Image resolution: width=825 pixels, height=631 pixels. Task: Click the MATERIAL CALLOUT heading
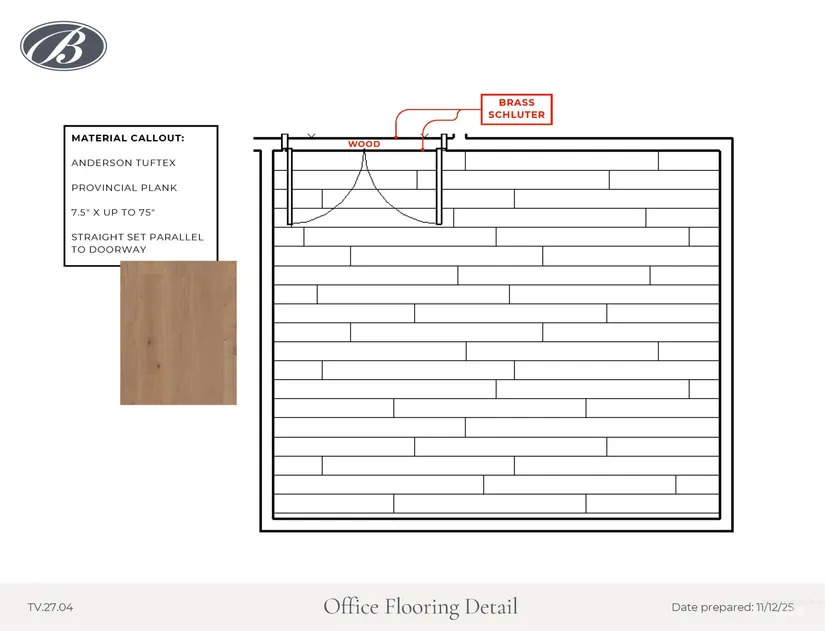point(128,138)
